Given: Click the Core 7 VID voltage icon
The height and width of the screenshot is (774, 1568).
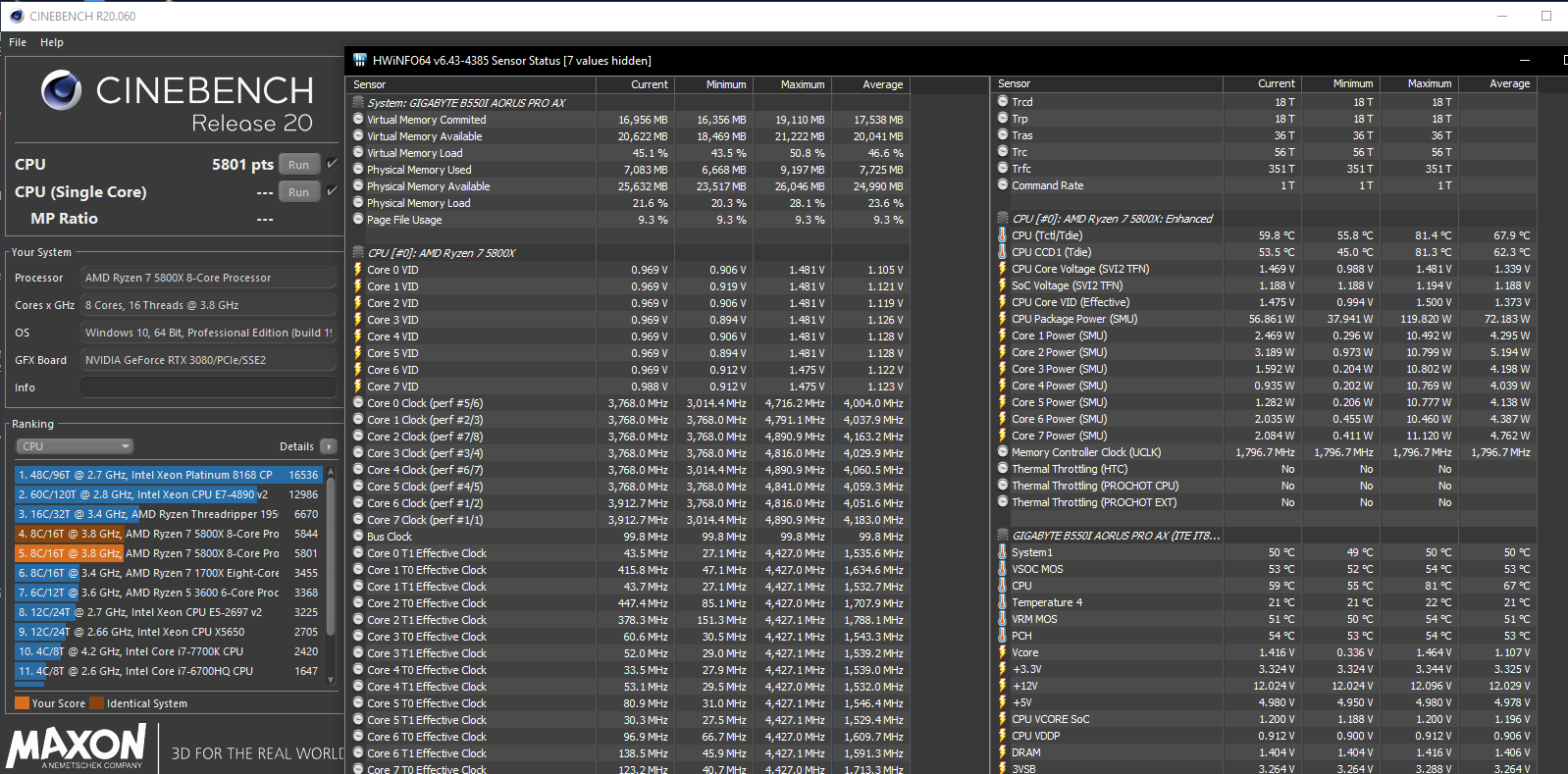Looking at the screenshot, I should click(x=358, y=387).
